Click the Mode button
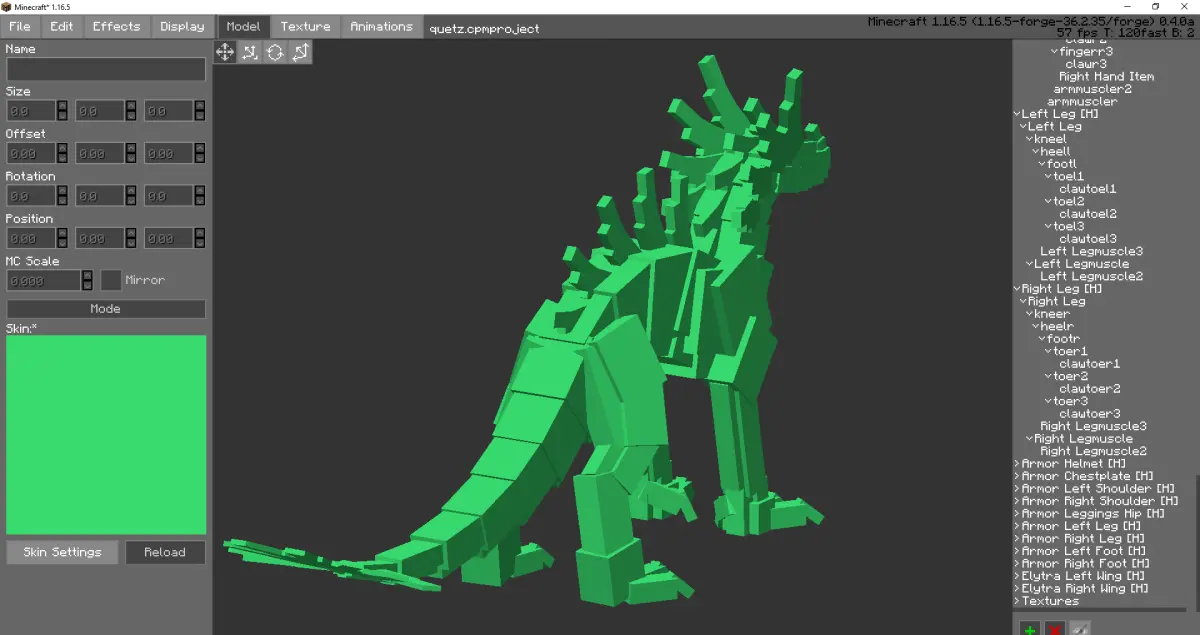The image size is (1200, 635). point(106,309)
